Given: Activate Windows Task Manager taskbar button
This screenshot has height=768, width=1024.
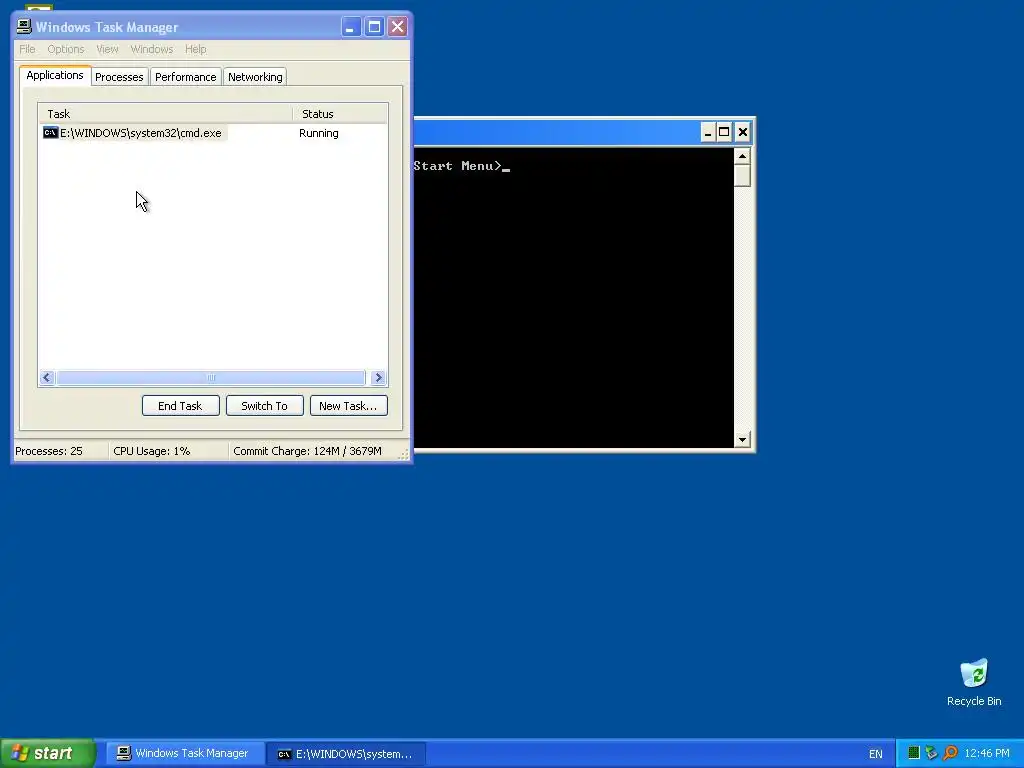Looking at the screenshot, I should 185,753.
